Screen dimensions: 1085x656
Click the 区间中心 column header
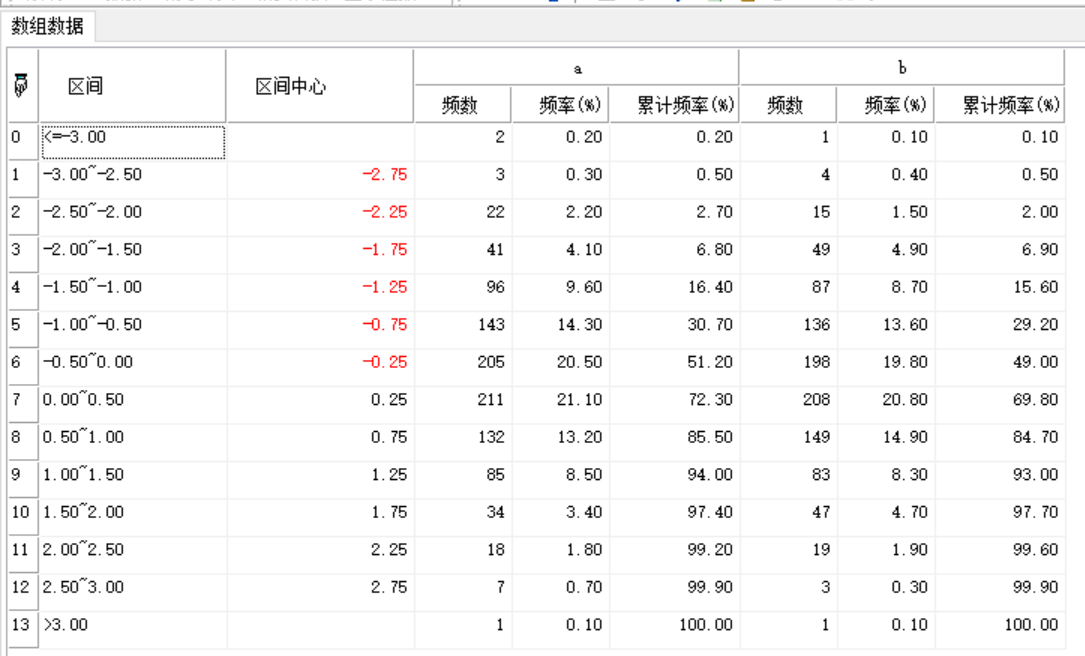pyautogui.click(x=290, y=87)
